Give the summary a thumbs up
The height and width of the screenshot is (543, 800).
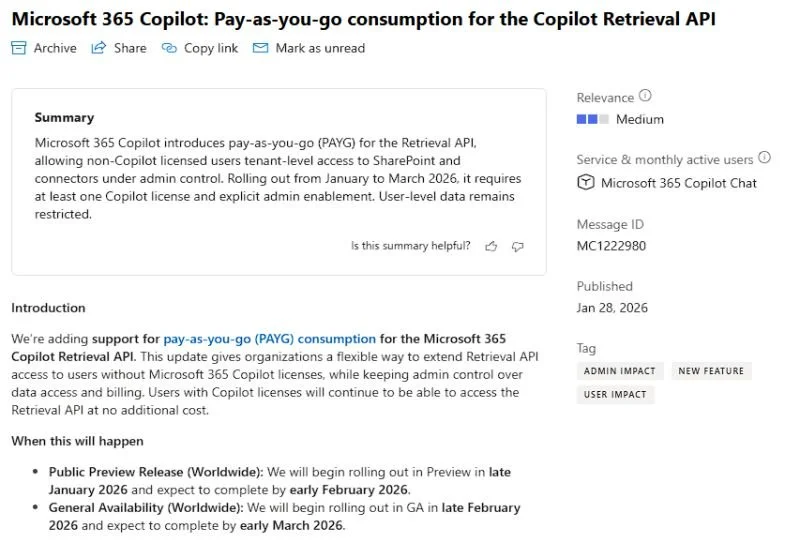point(491,246)
